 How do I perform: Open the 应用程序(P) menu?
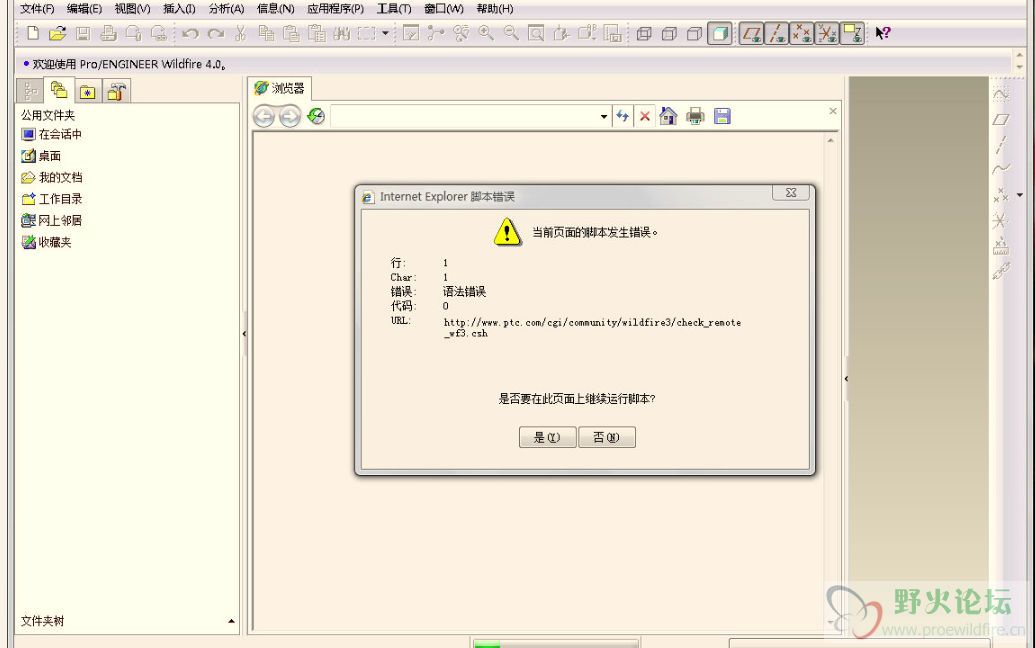(335, 9)
